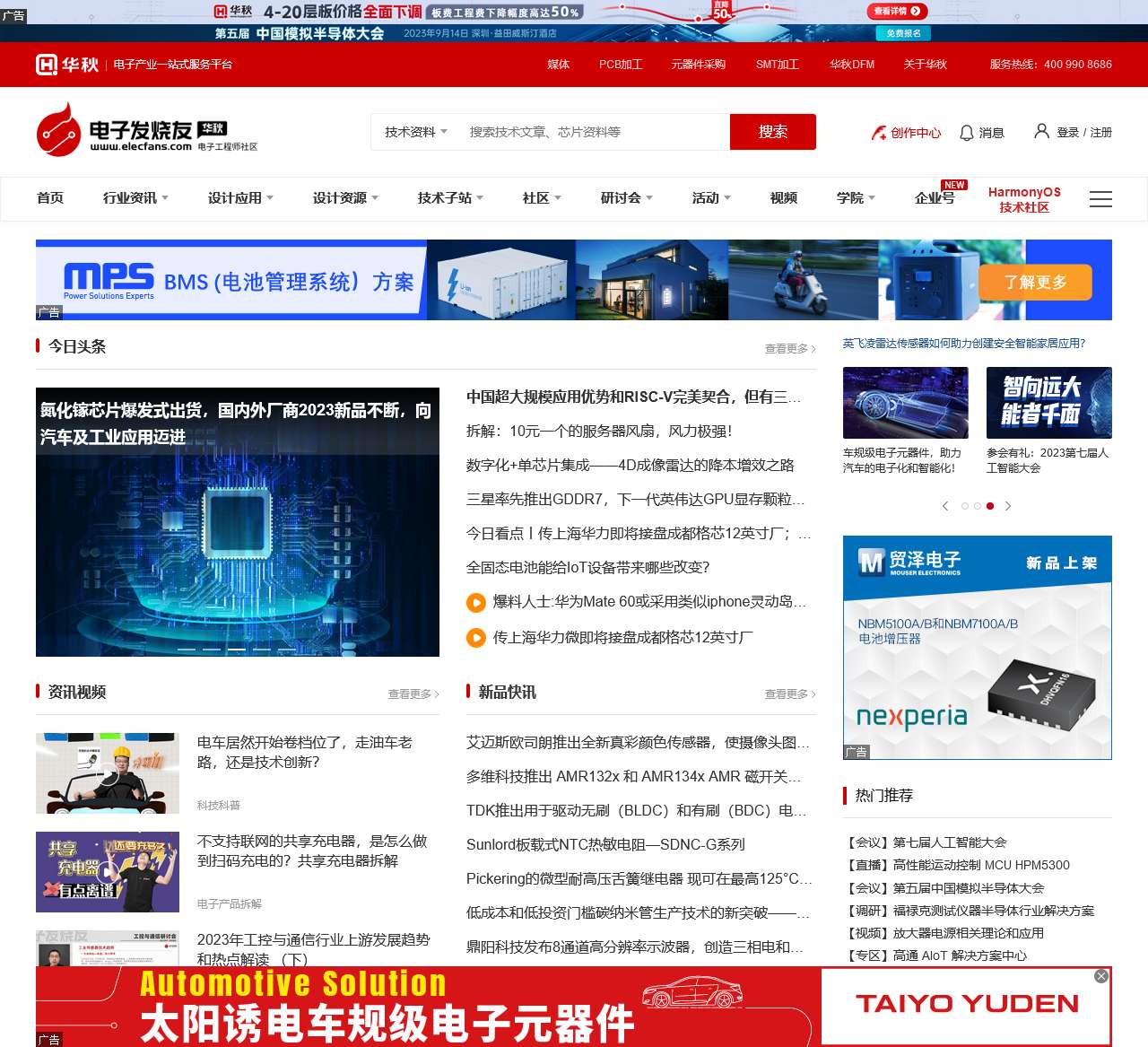Open SMT加工 in top bar
This screenshot has width=1148, height=1047.
point(777,65)
